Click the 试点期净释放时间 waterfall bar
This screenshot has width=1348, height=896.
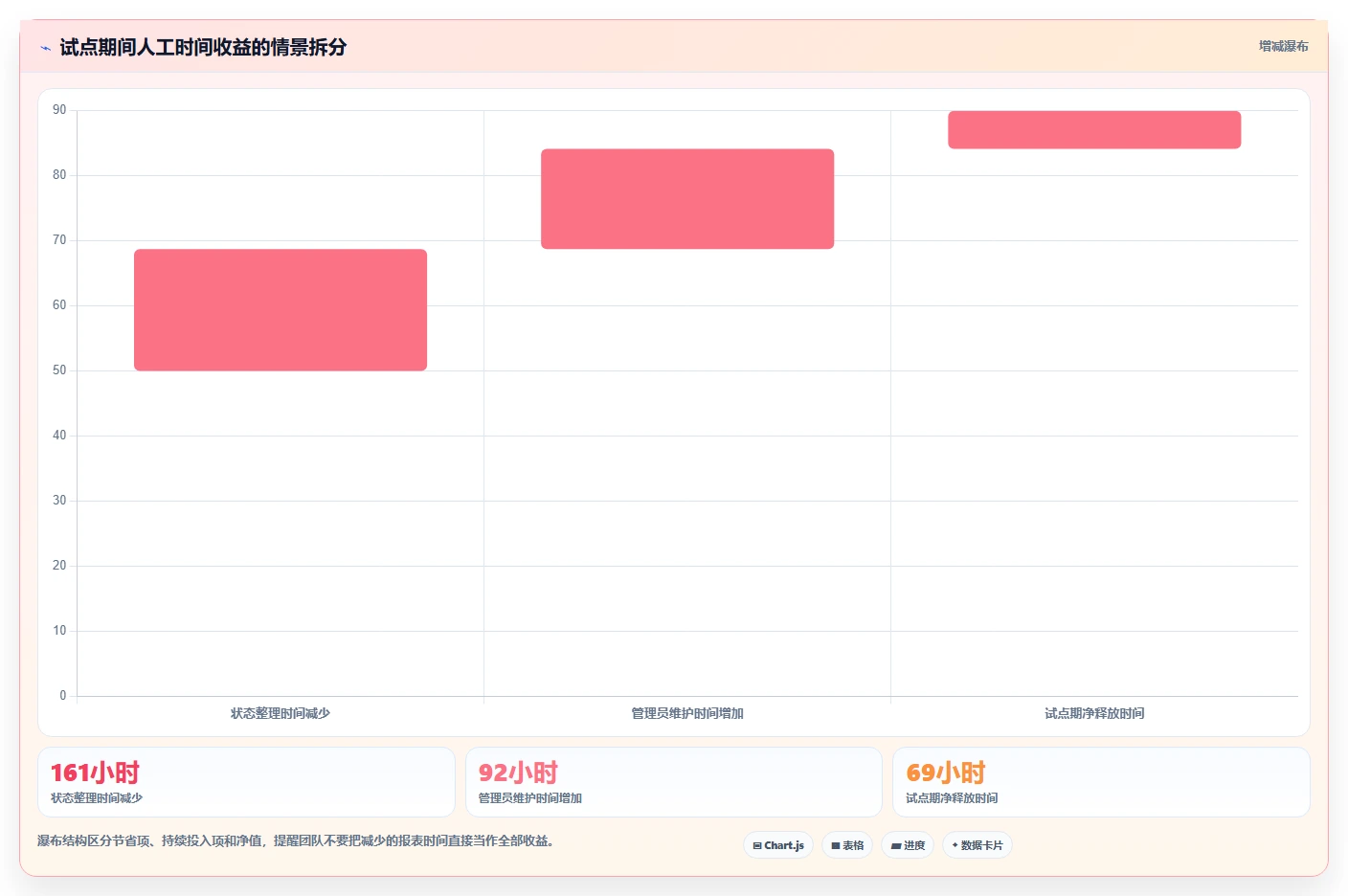tap(1094, 130)
